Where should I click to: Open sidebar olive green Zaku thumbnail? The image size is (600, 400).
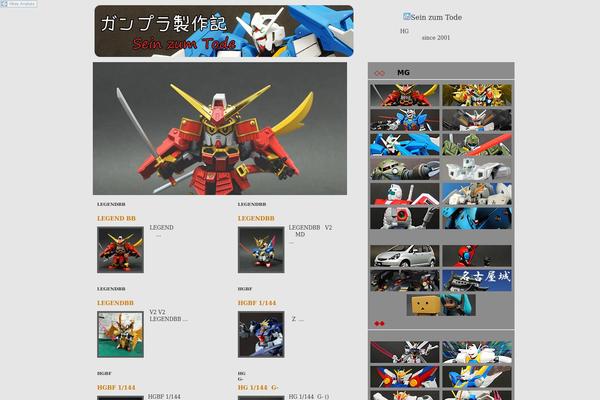click(405, 169)
